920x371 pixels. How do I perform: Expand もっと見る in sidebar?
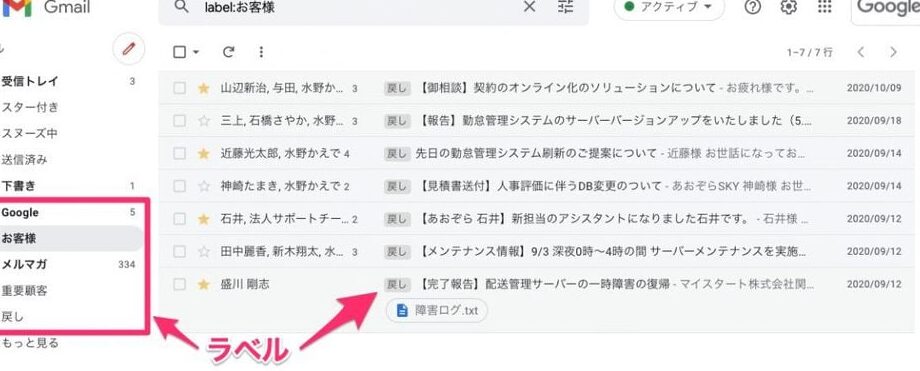pyautogui.click(x=30, y=343)
